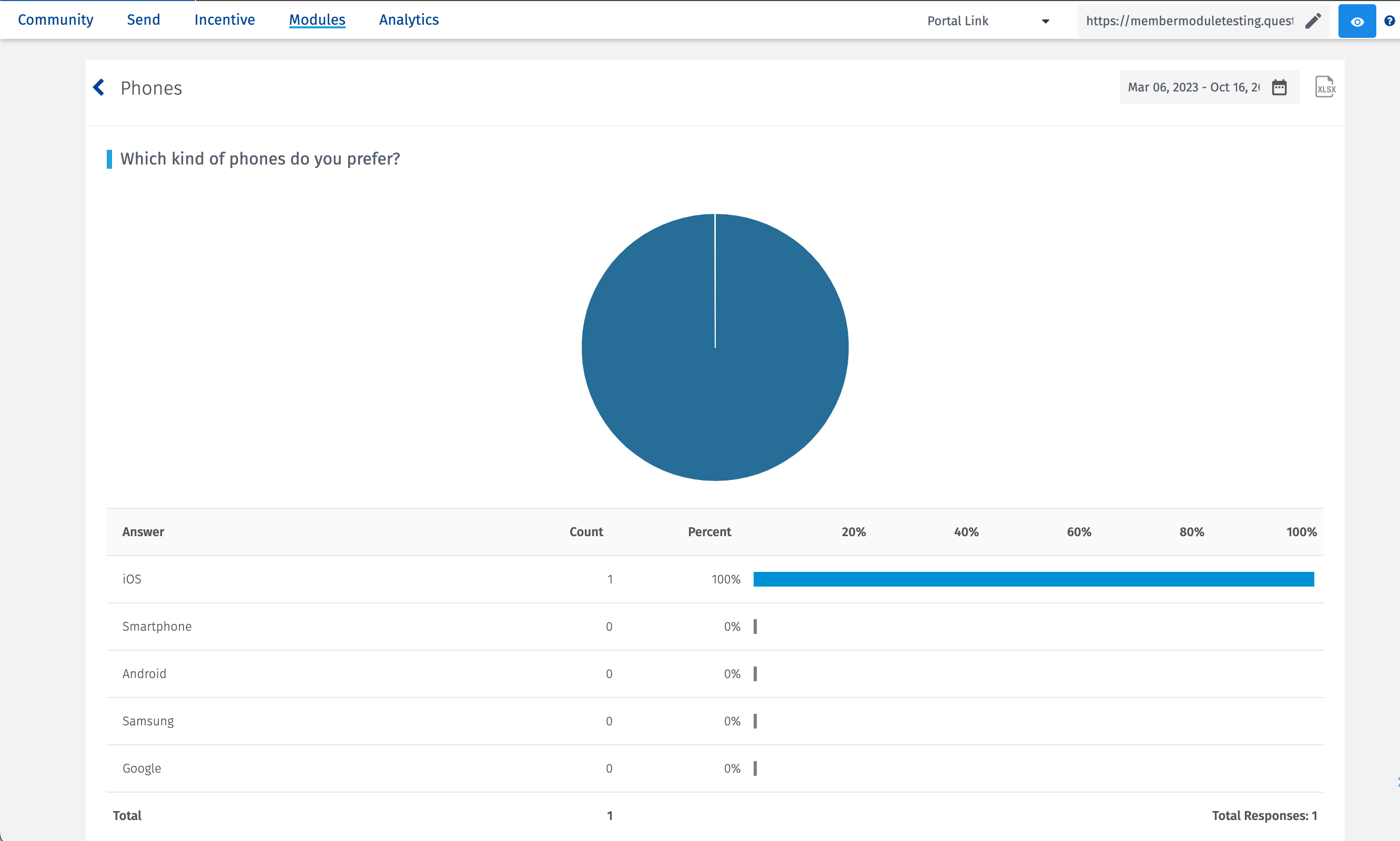Image resolution: width=1400 pixels, height=841 pixels.
Task: Click the Portal Link dropdown arrow
Action: 1045,22
